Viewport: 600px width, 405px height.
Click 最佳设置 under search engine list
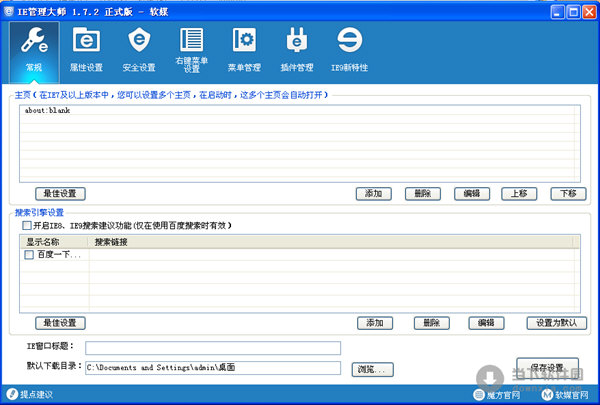pyautogui.click(x=60, y=323)
